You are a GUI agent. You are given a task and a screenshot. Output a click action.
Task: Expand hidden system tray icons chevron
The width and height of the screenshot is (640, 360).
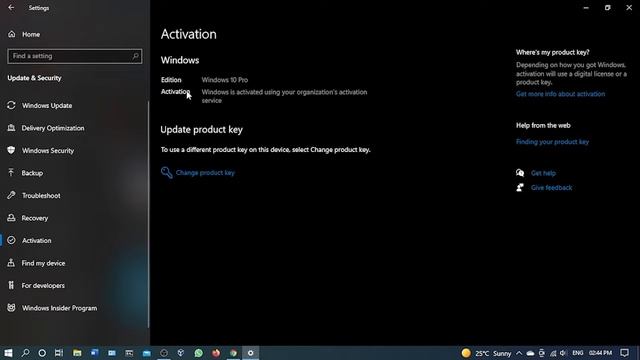click(x=519, y=353)
